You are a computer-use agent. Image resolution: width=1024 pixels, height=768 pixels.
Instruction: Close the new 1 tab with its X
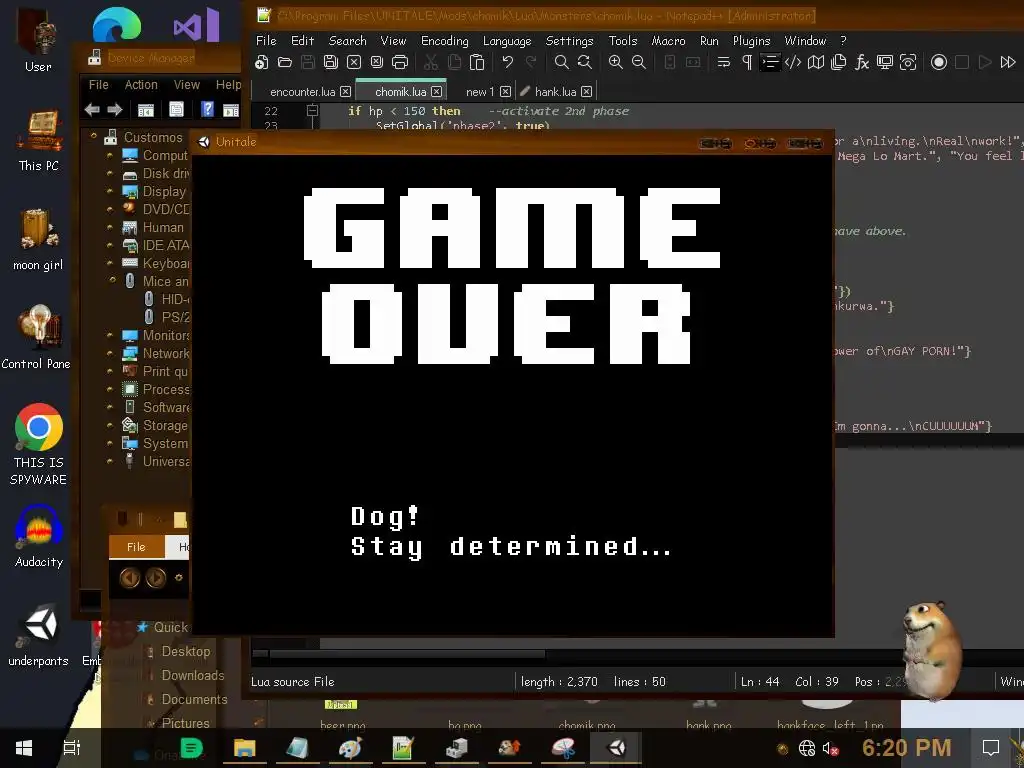[505, 92]
